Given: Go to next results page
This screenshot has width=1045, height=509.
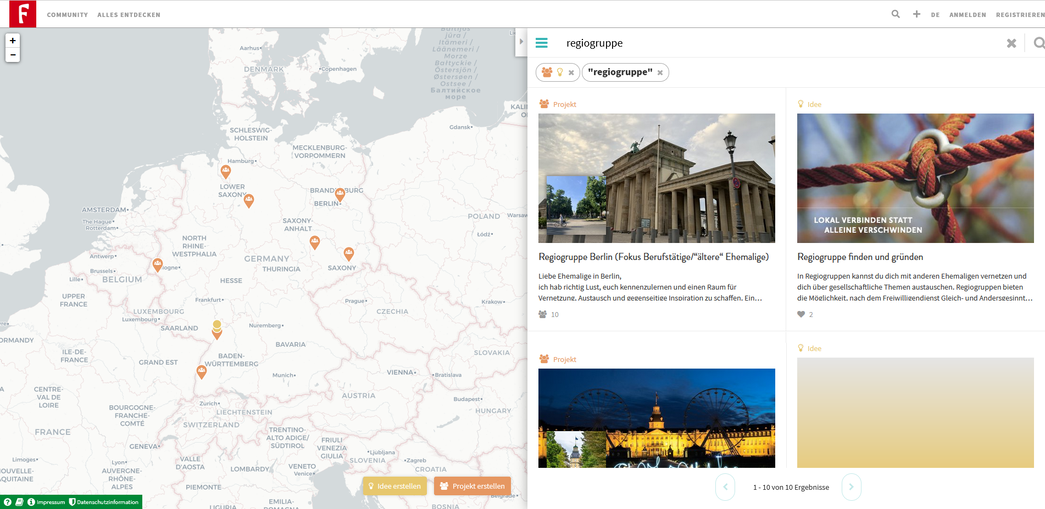Looking at the screenshot, I should pos(851,487).
